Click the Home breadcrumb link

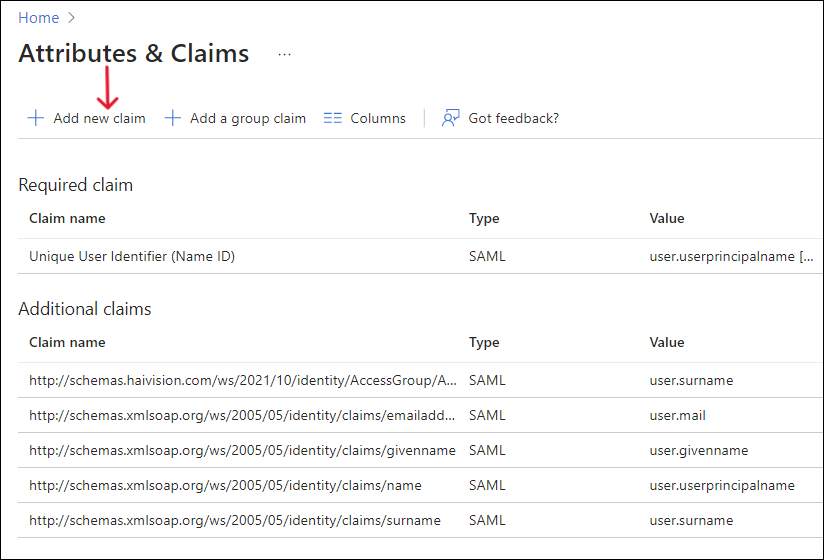click(38, 18)
